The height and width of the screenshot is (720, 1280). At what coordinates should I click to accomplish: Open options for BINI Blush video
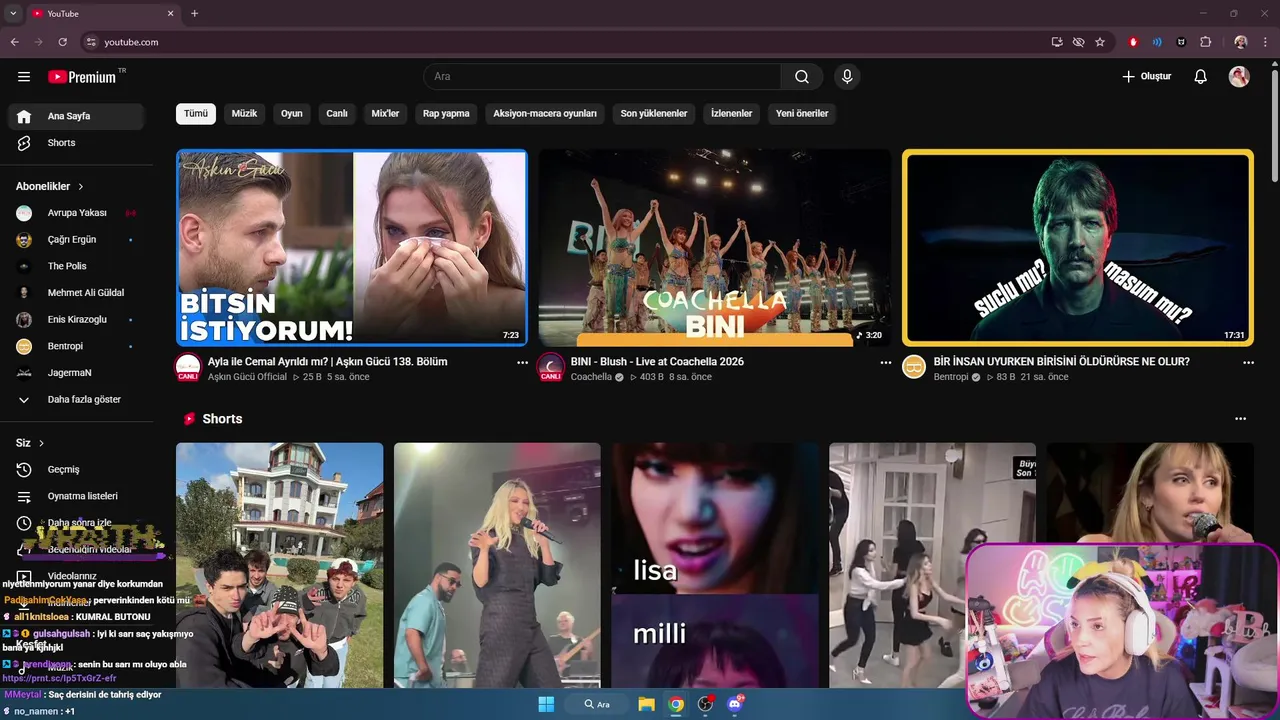tap(885, 363)
